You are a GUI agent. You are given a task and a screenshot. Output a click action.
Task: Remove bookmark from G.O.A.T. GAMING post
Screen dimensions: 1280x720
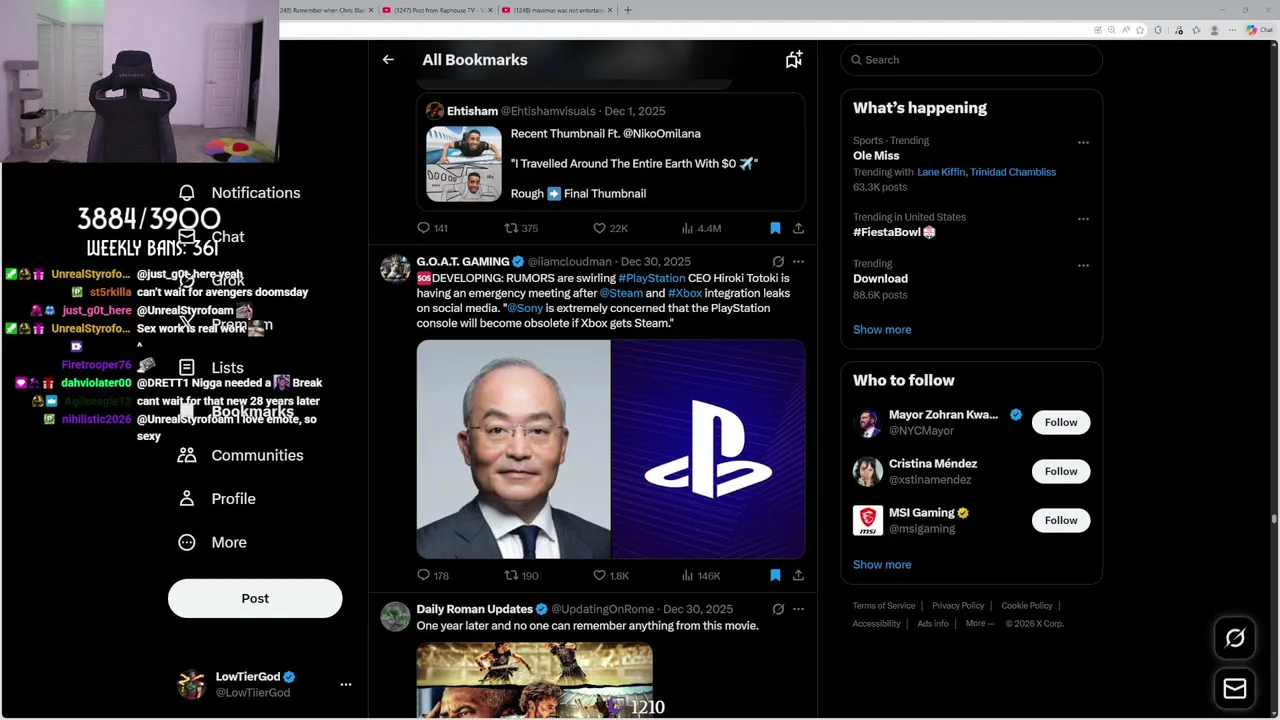coord(775,575)
